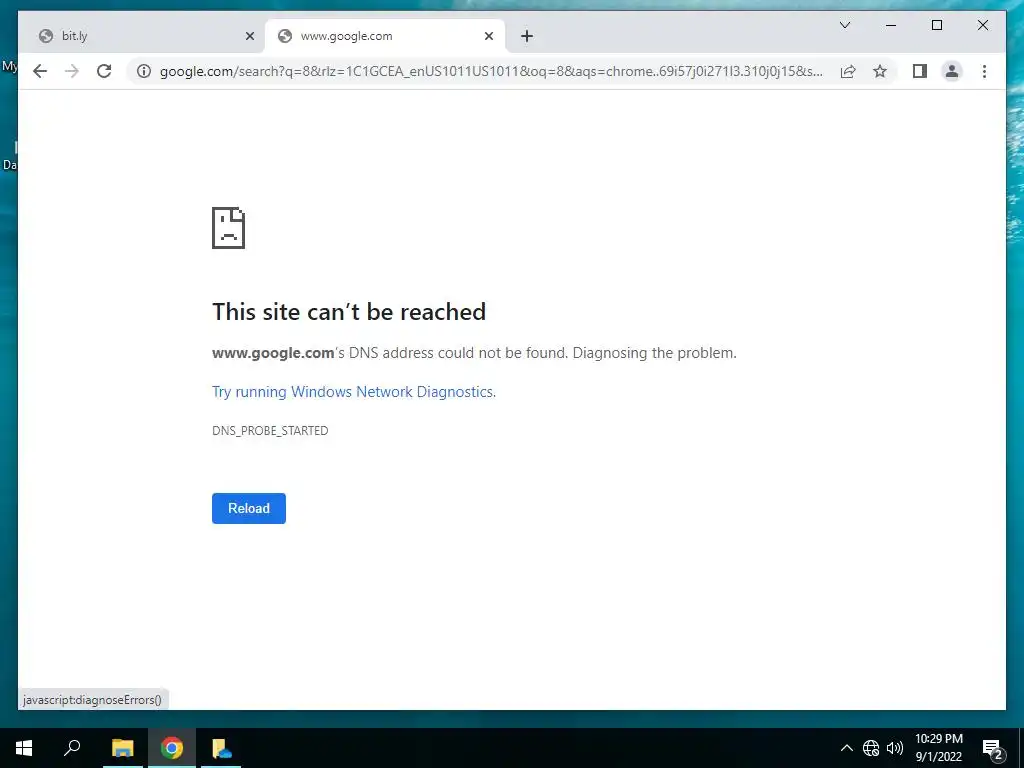1024x768 pixels.
Task: Bookmark this tab with the star icon
Action: [880, 71]
